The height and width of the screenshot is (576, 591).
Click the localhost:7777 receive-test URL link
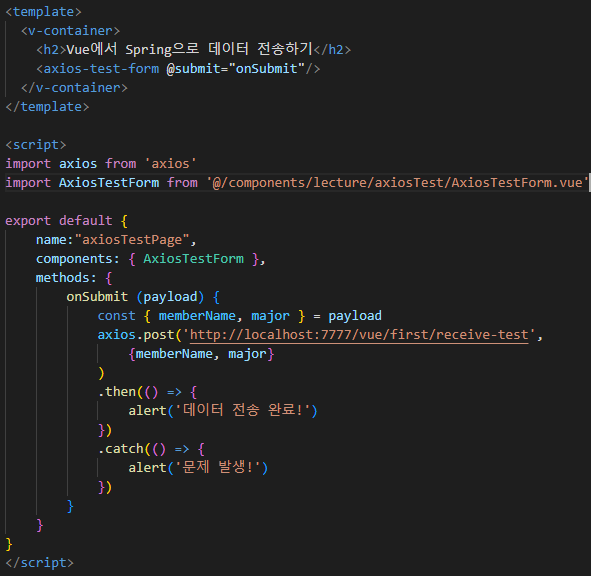click(359, 335)
